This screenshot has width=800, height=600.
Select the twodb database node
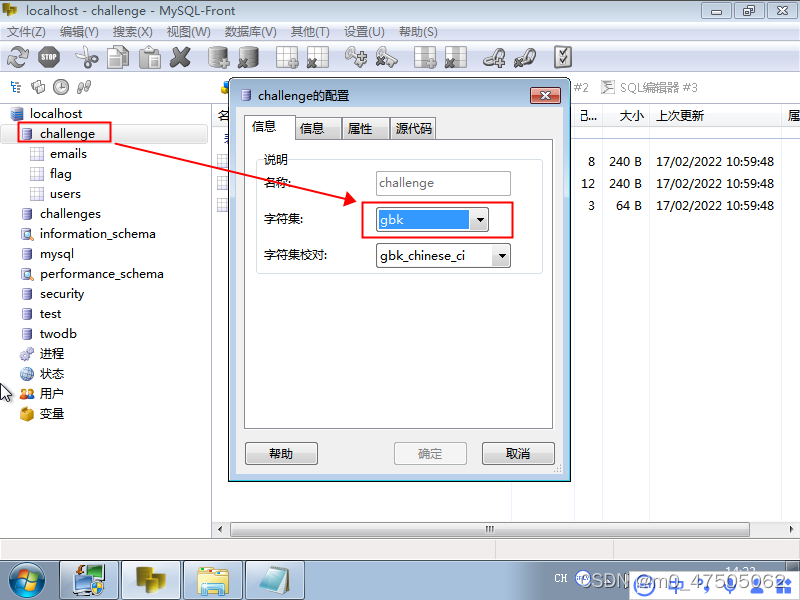coord(58,334)
